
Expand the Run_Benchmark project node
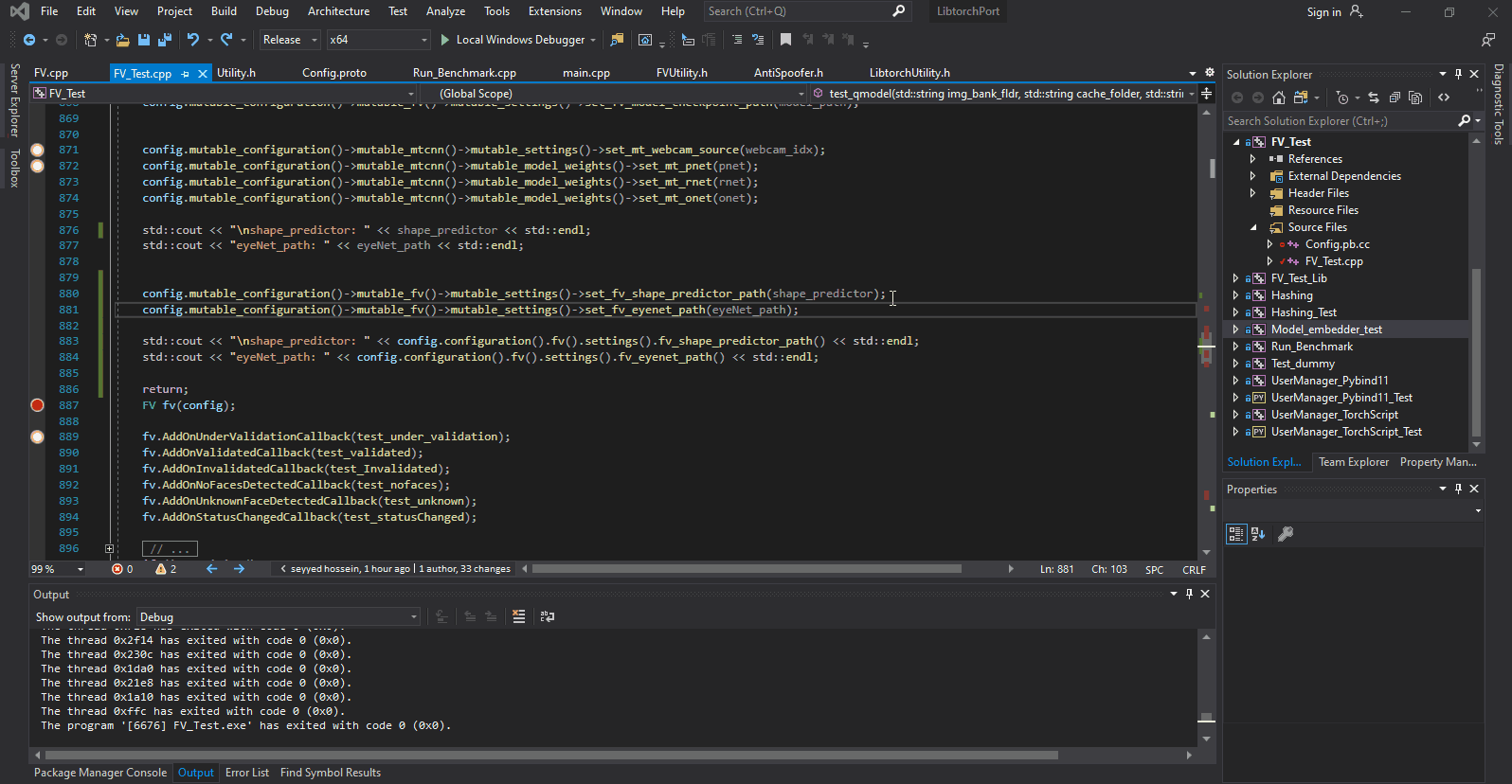pyautogui.click(x=1236, y=347)
